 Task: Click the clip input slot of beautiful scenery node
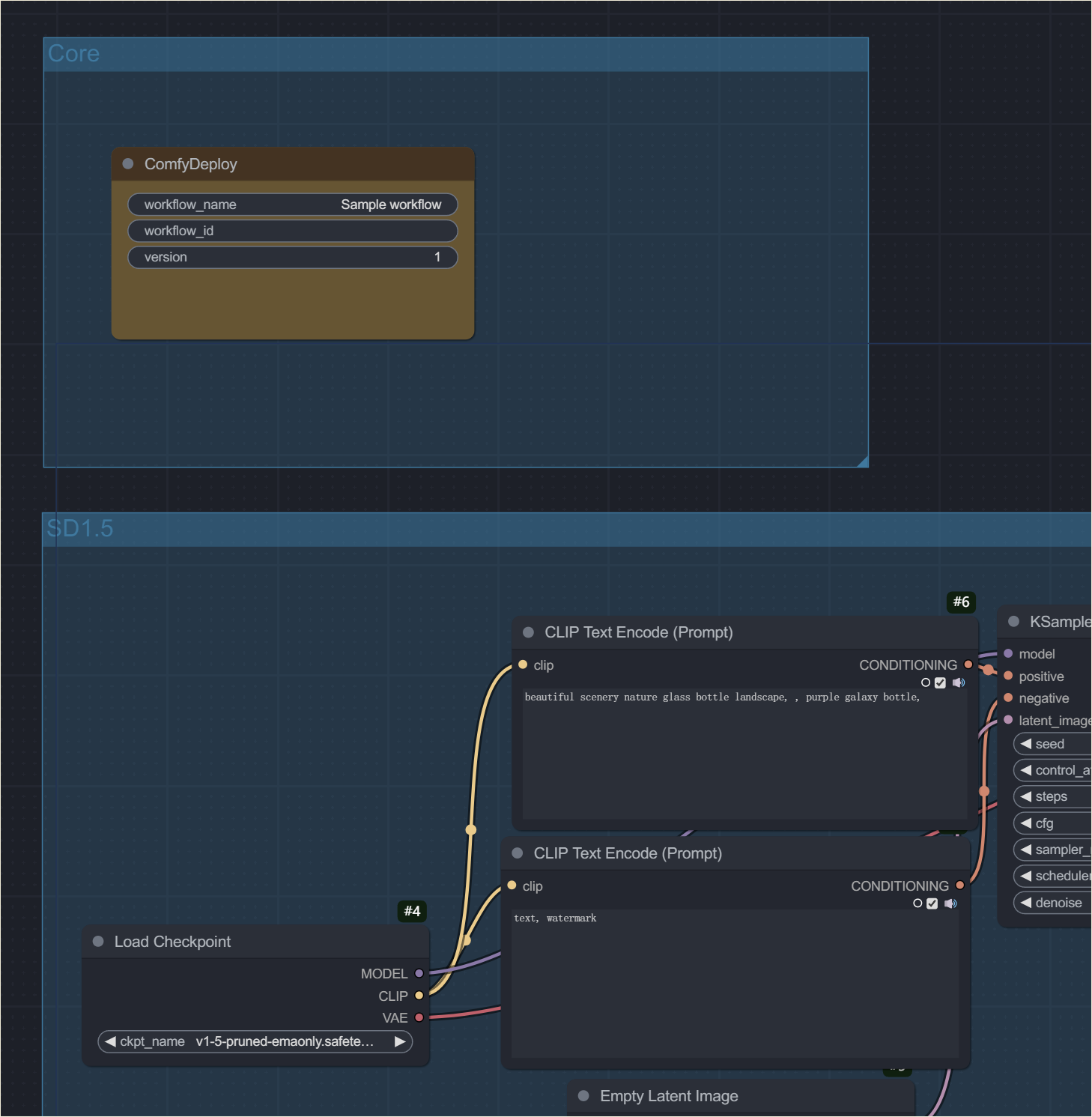523,665
